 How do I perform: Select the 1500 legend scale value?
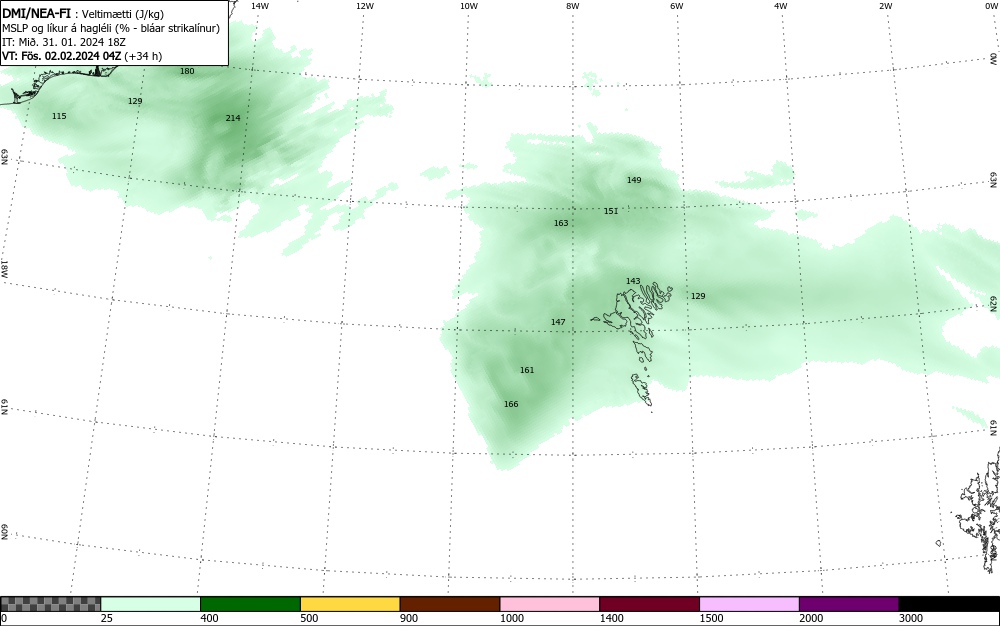point(712,618)
